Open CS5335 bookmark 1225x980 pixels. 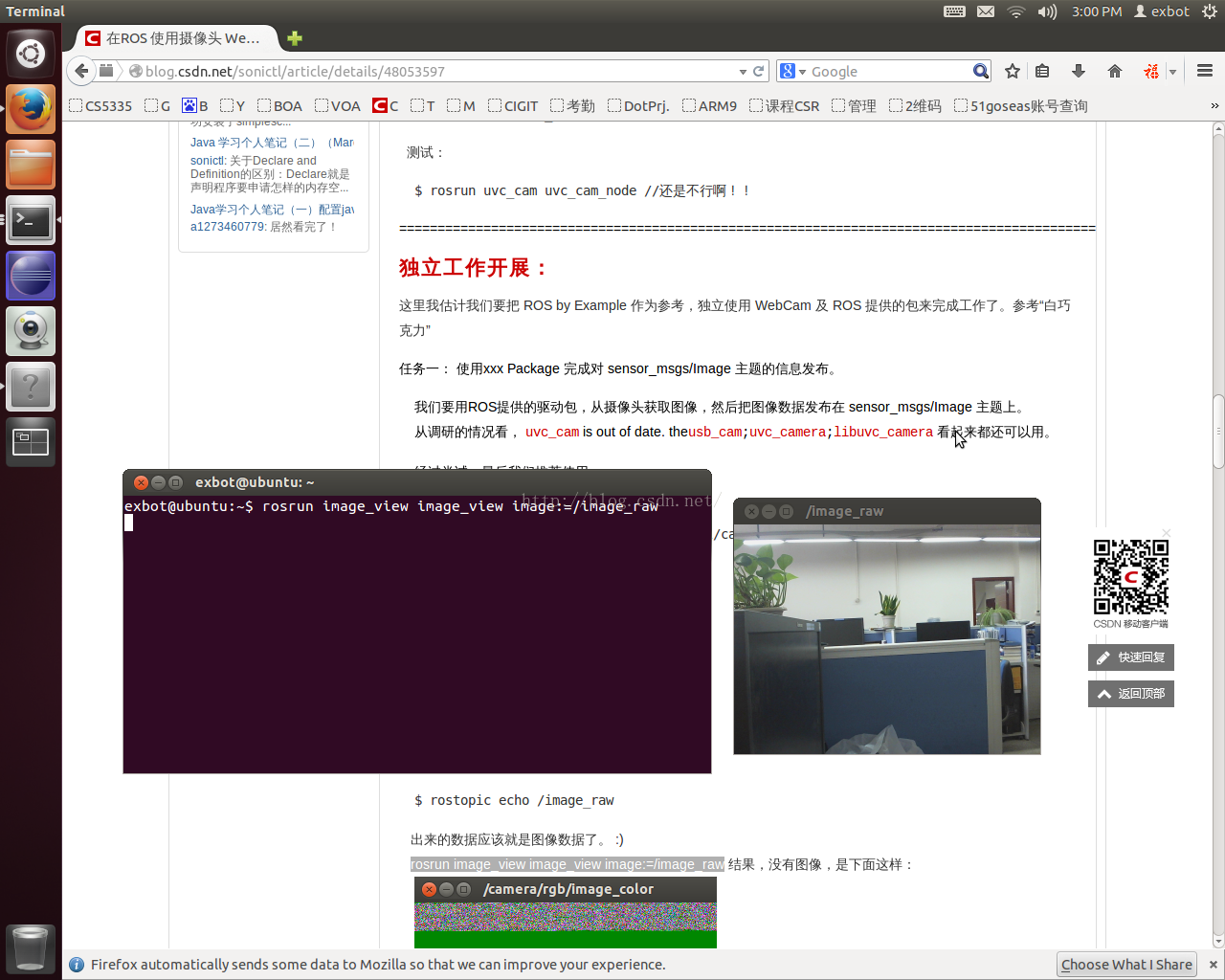point(101,106)
